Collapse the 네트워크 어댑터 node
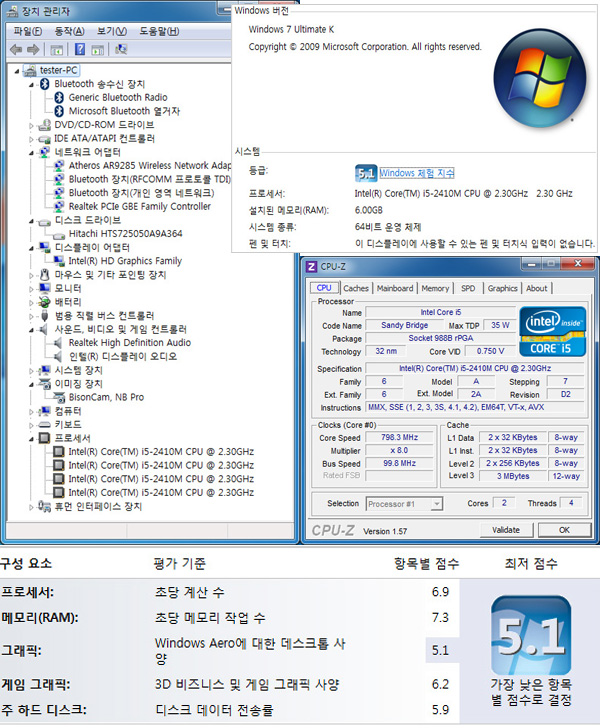600x728 pixels. point(32,153)
